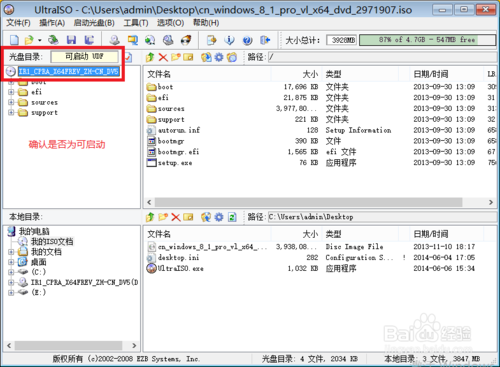Click the 3928MB total size field
Viewport: 500px width, 367px height.
(x=341, y=40)
